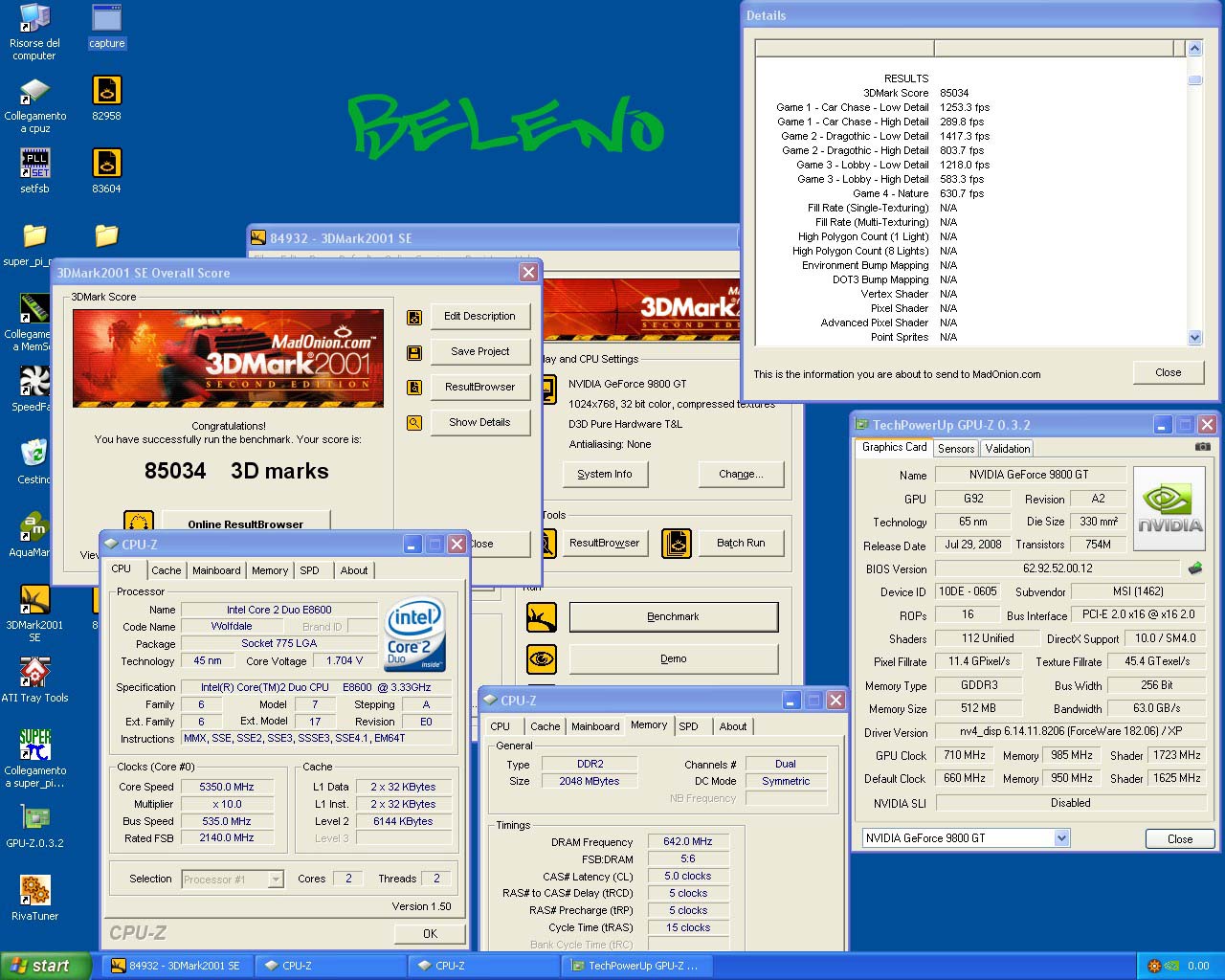Viewport: 1225px width, 980px height.
Task: Open the capture desktop icon
Action: tap(106, 26)
